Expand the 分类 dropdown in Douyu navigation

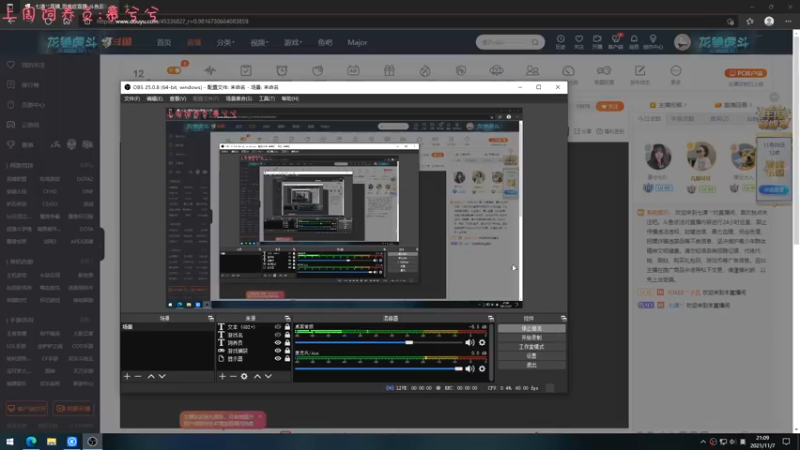click(225, 42)
